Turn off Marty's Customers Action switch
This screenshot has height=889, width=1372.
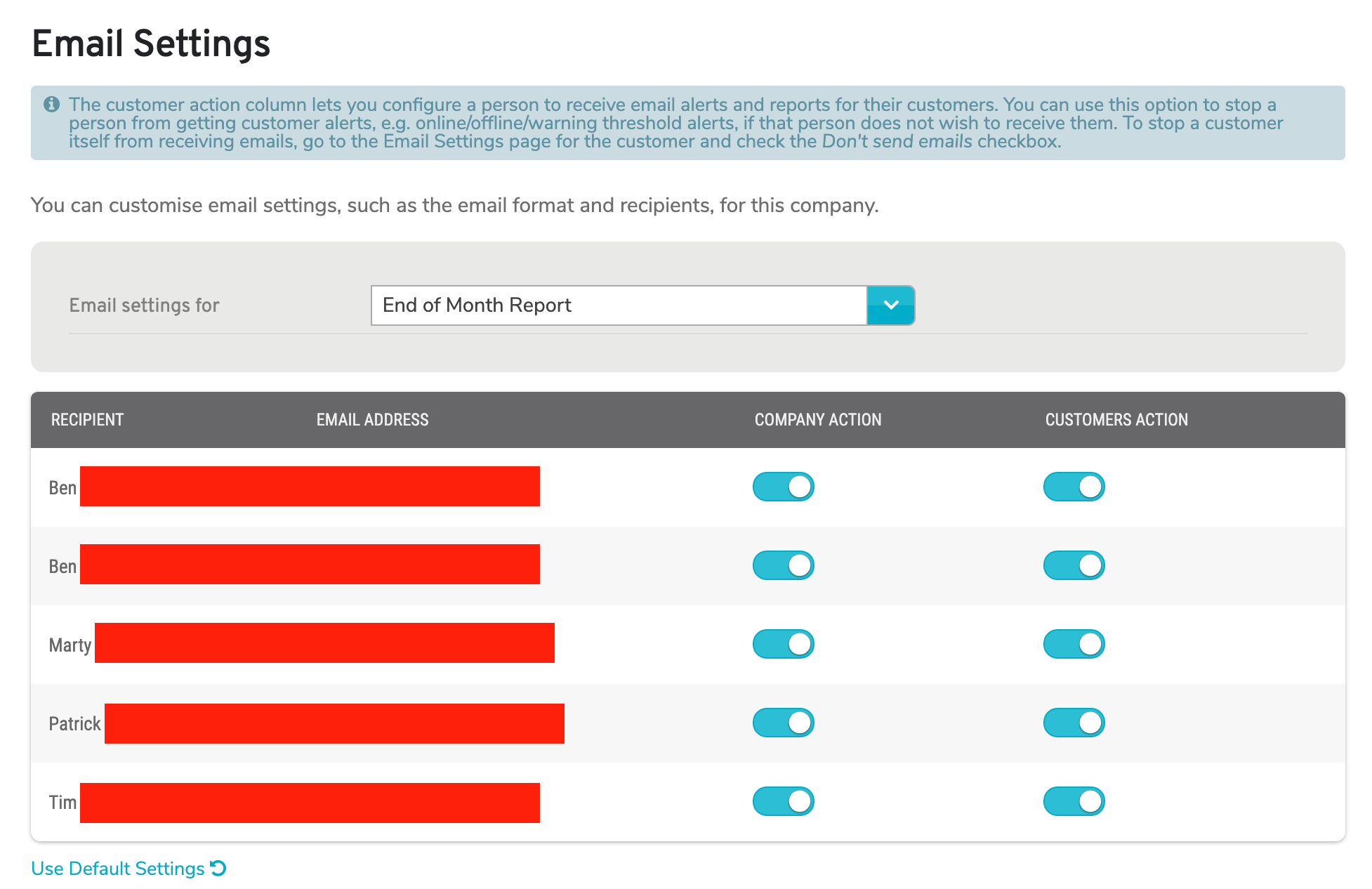pos(1074,643)
